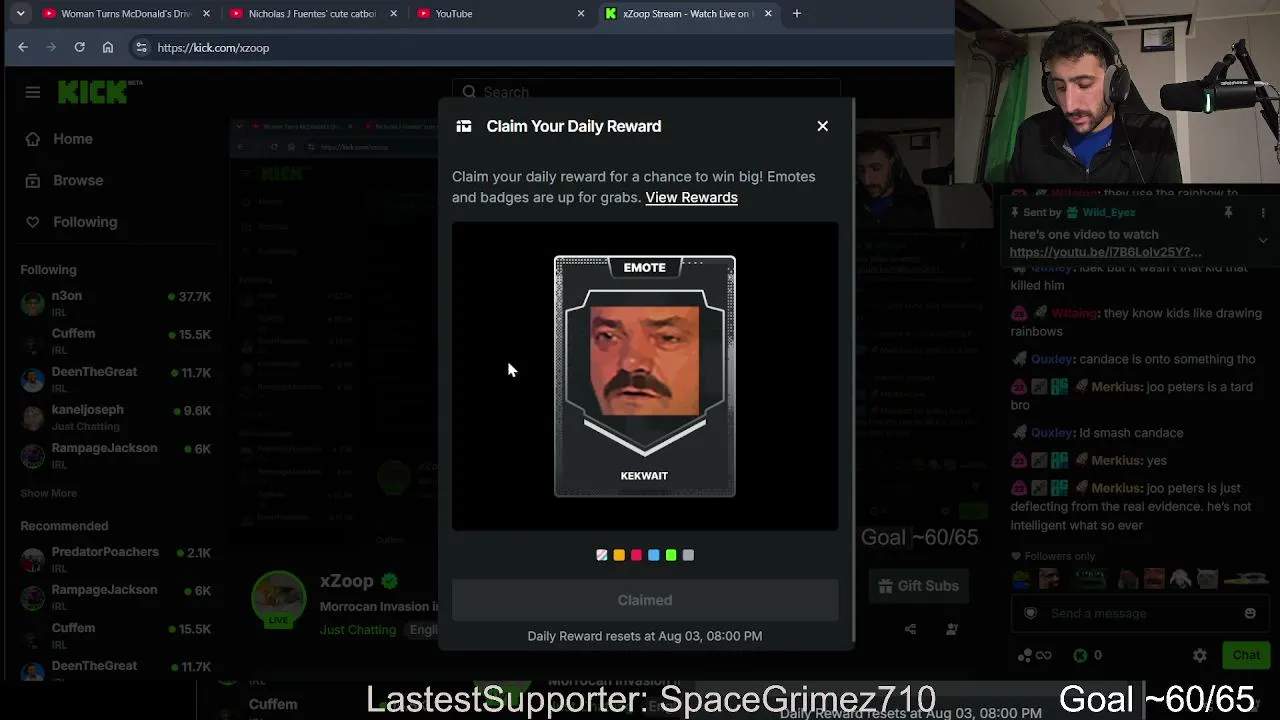Click the KEKWAIT emote reward card

click(645, 377)
